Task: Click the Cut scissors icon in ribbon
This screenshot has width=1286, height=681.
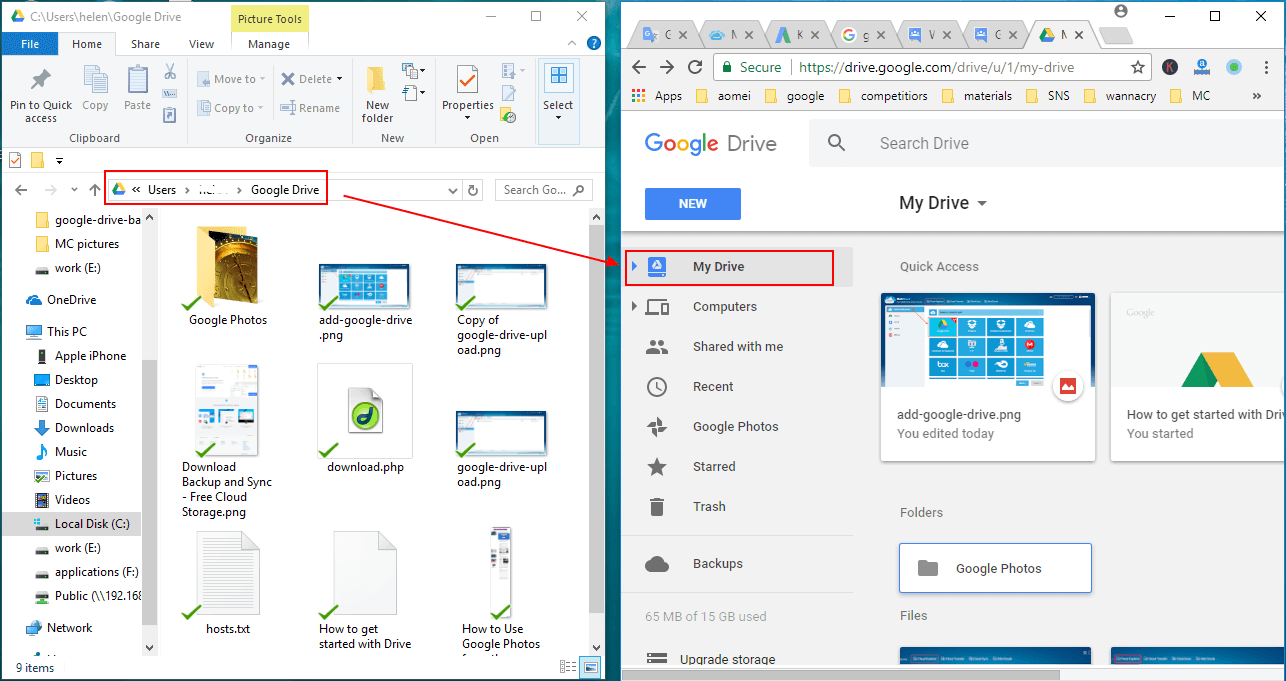Action: tap(169, 72)
